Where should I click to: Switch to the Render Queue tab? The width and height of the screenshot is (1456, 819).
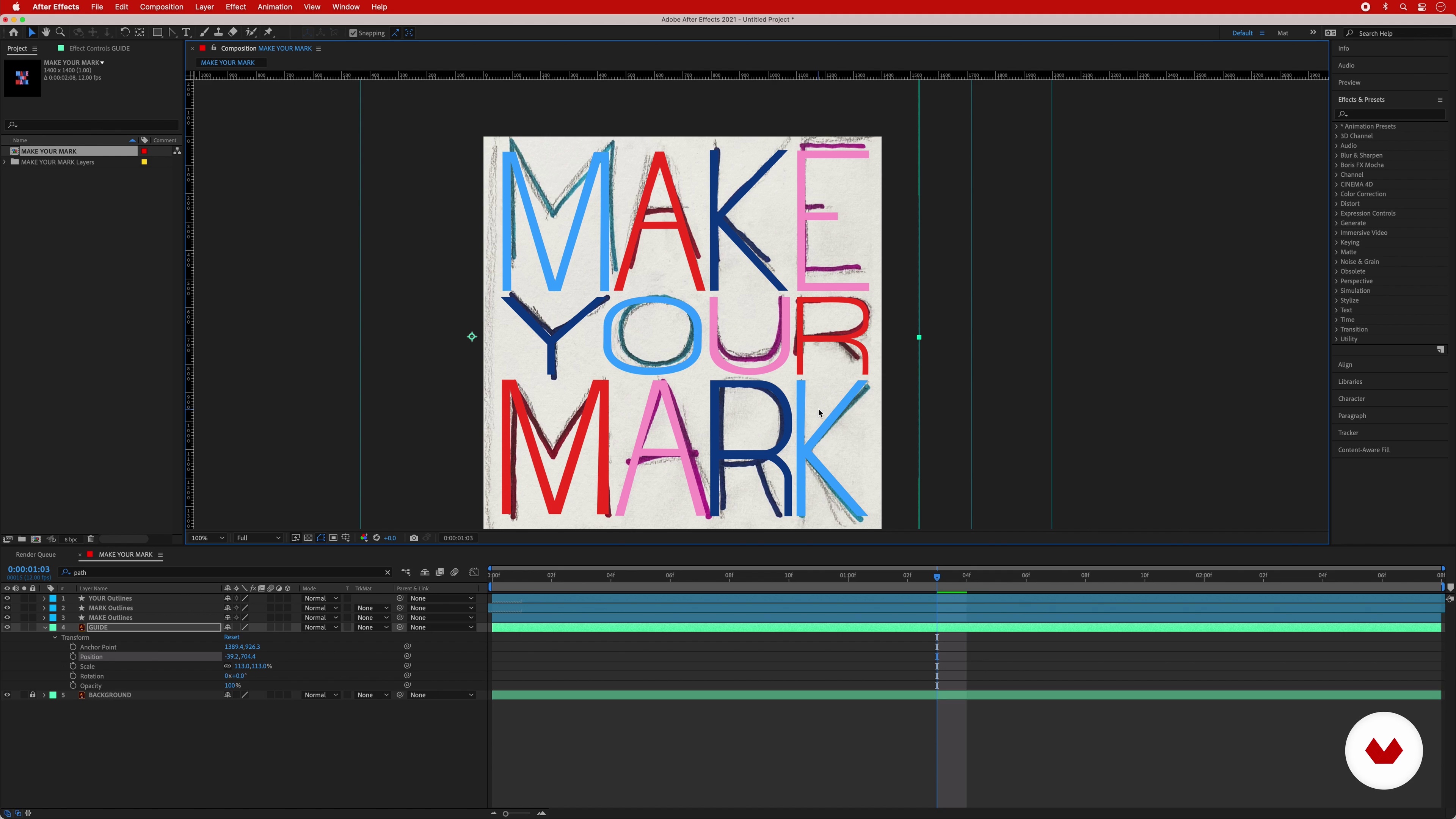pos(36,554)
